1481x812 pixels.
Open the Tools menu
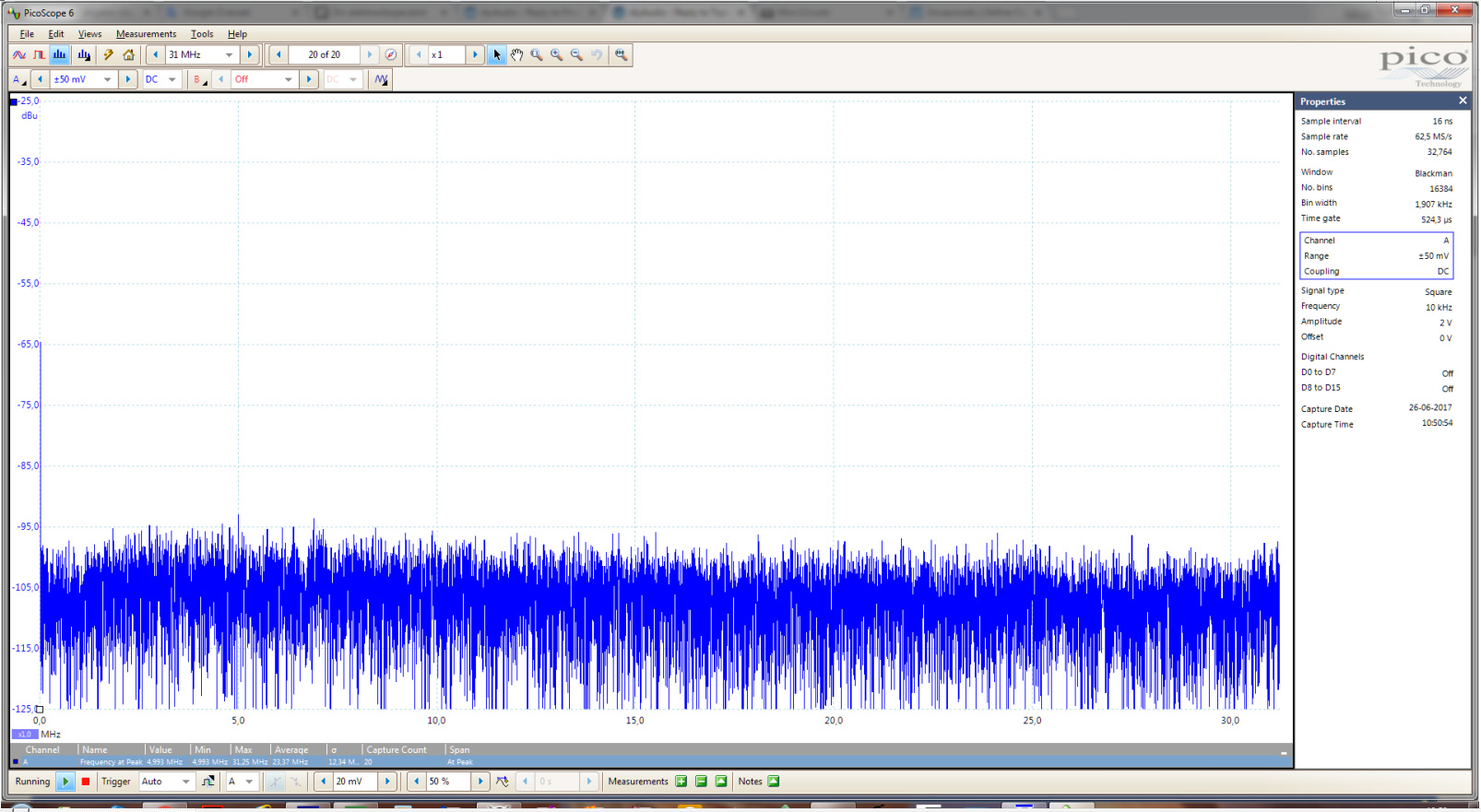point(202,34)
